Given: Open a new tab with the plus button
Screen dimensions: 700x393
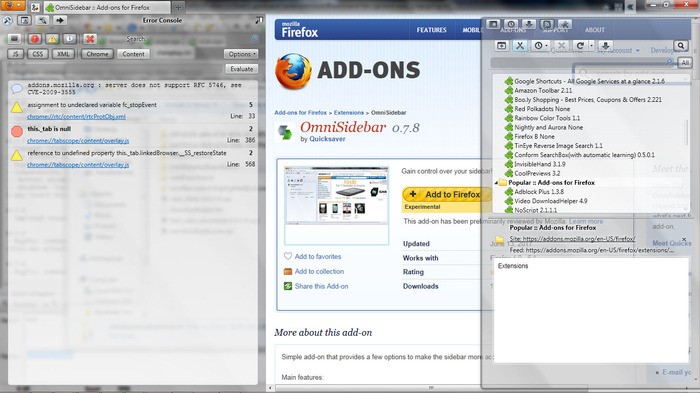Looking at the screenshot, I should (178, 8).
